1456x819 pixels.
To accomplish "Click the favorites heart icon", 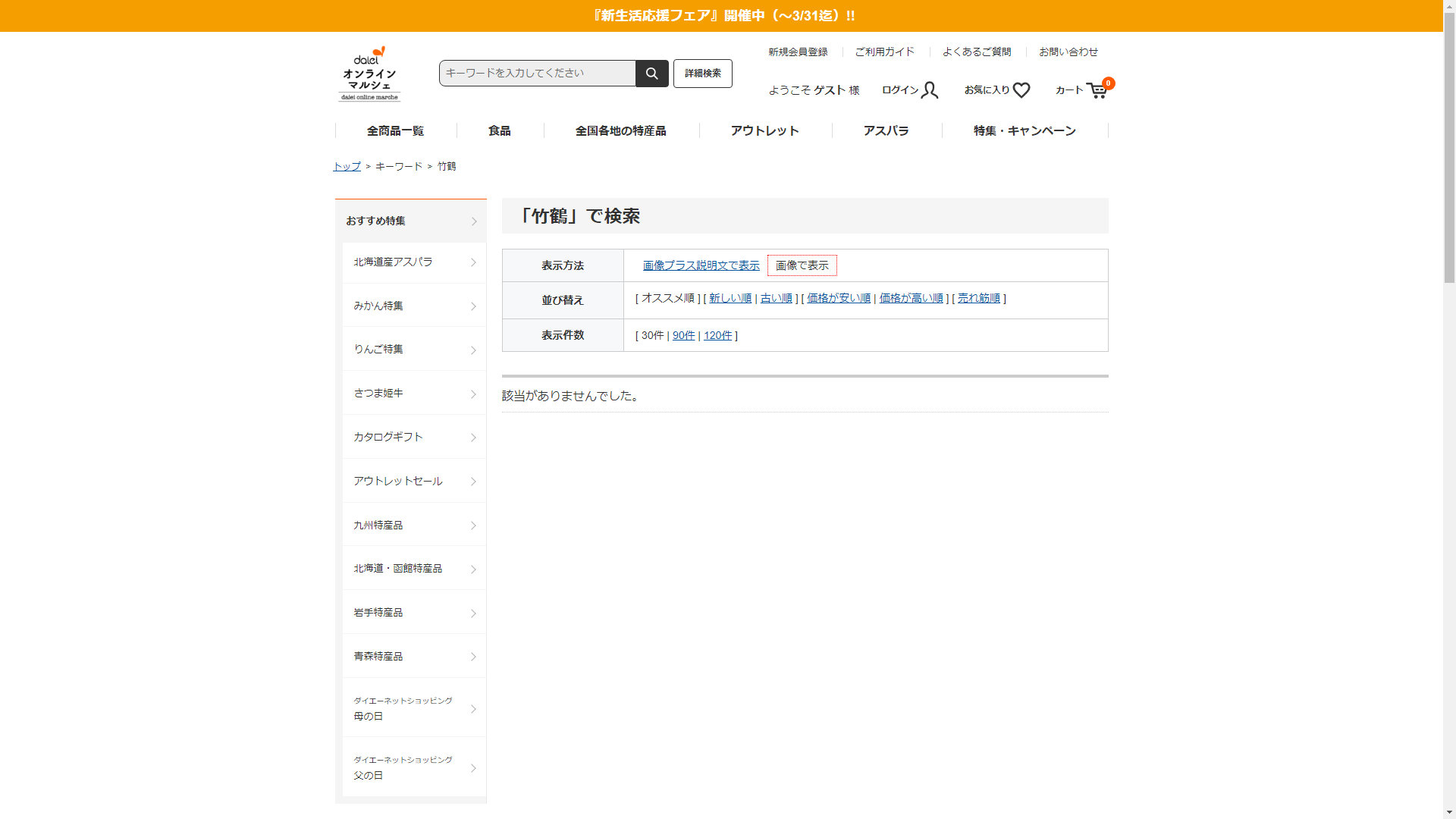I will pos(1021,90).
